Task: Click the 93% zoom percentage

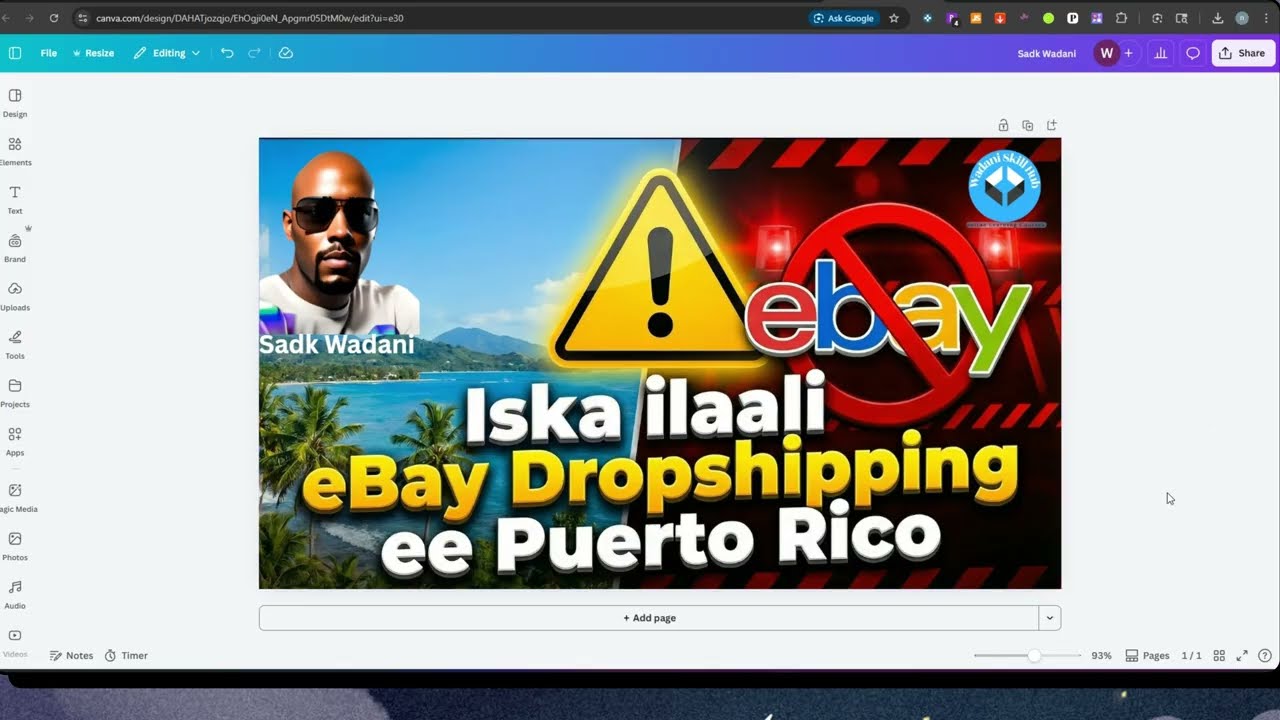Action: click(x=1101, y=656)
